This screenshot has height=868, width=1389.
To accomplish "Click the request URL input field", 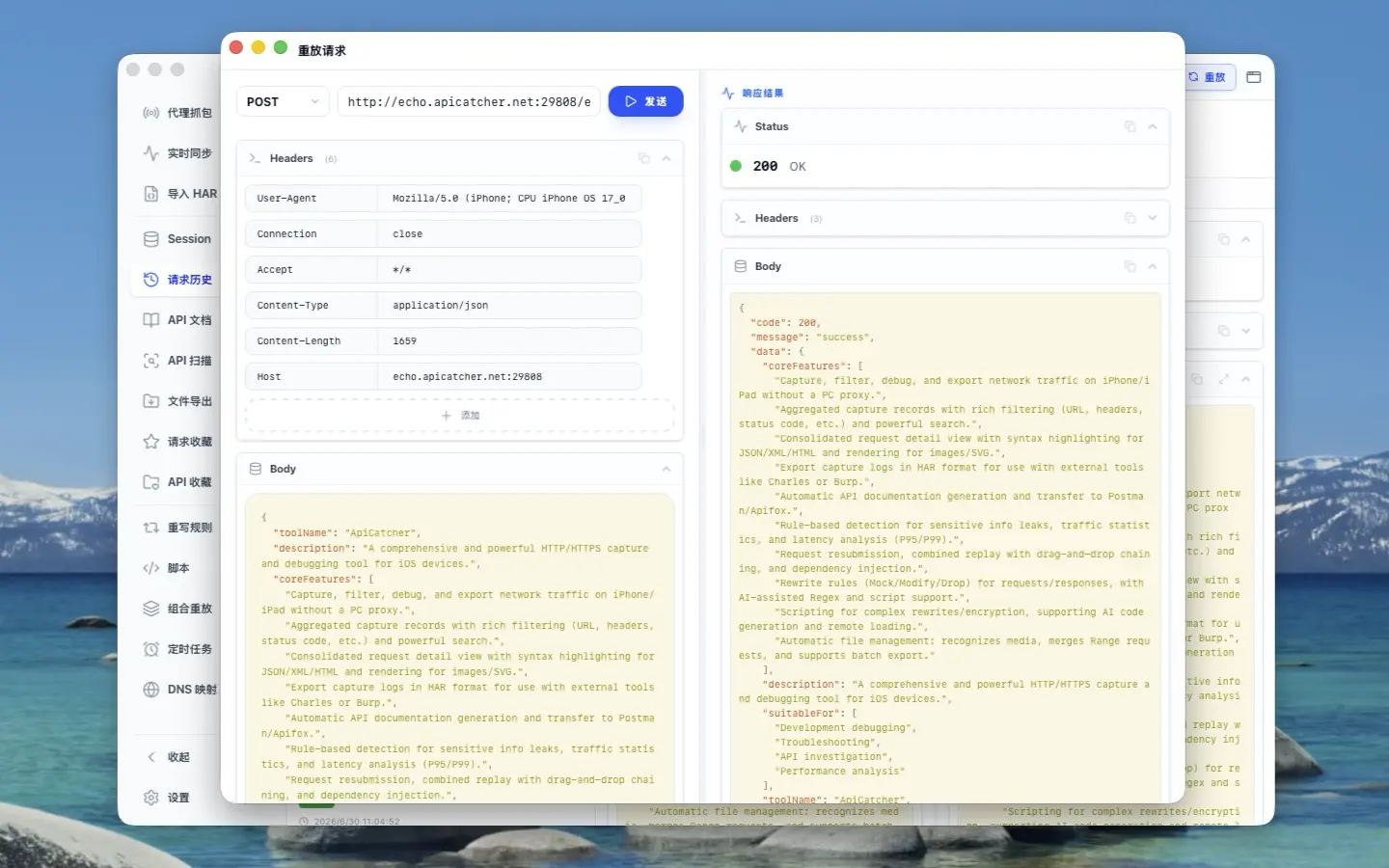I will pos(469,101).
